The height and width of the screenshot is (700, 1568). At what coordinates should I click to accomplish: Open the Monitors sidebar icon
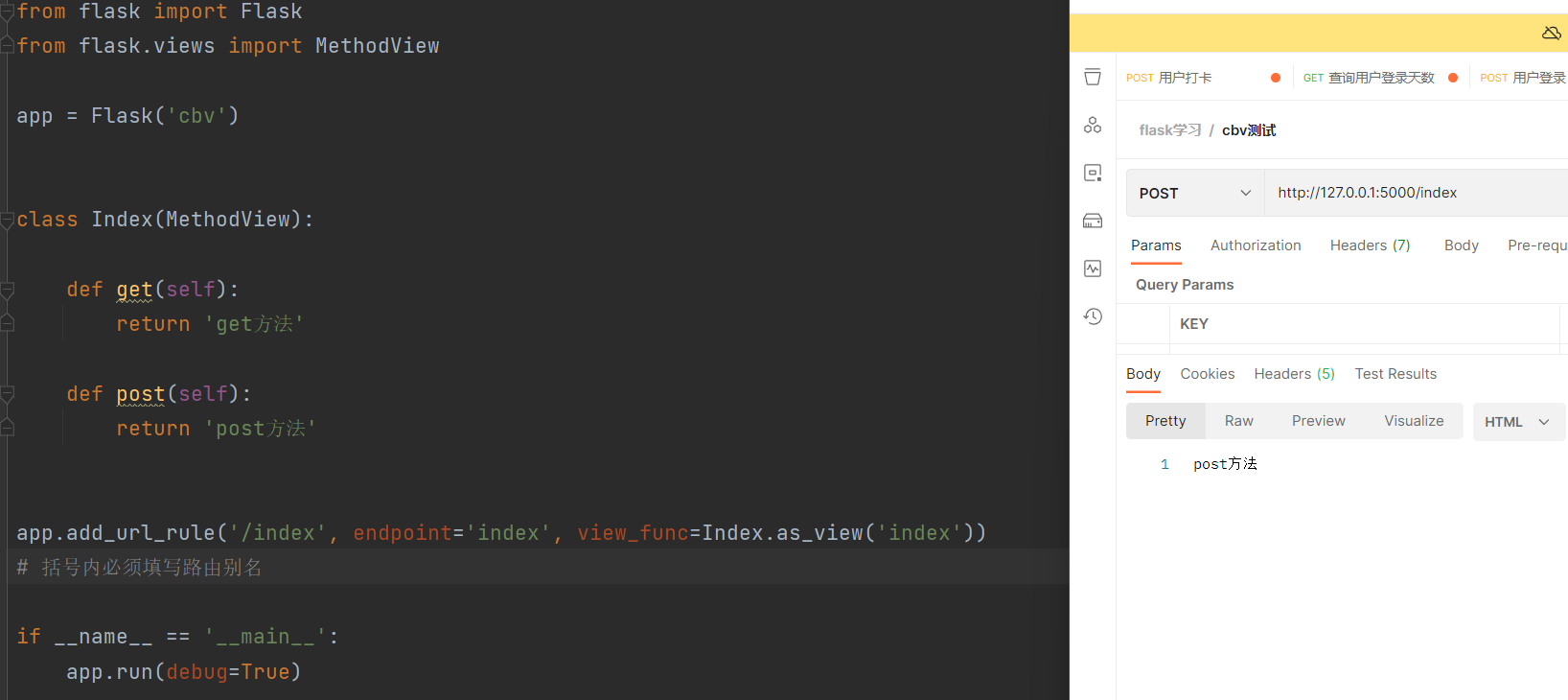click(x=1093, y=268)
